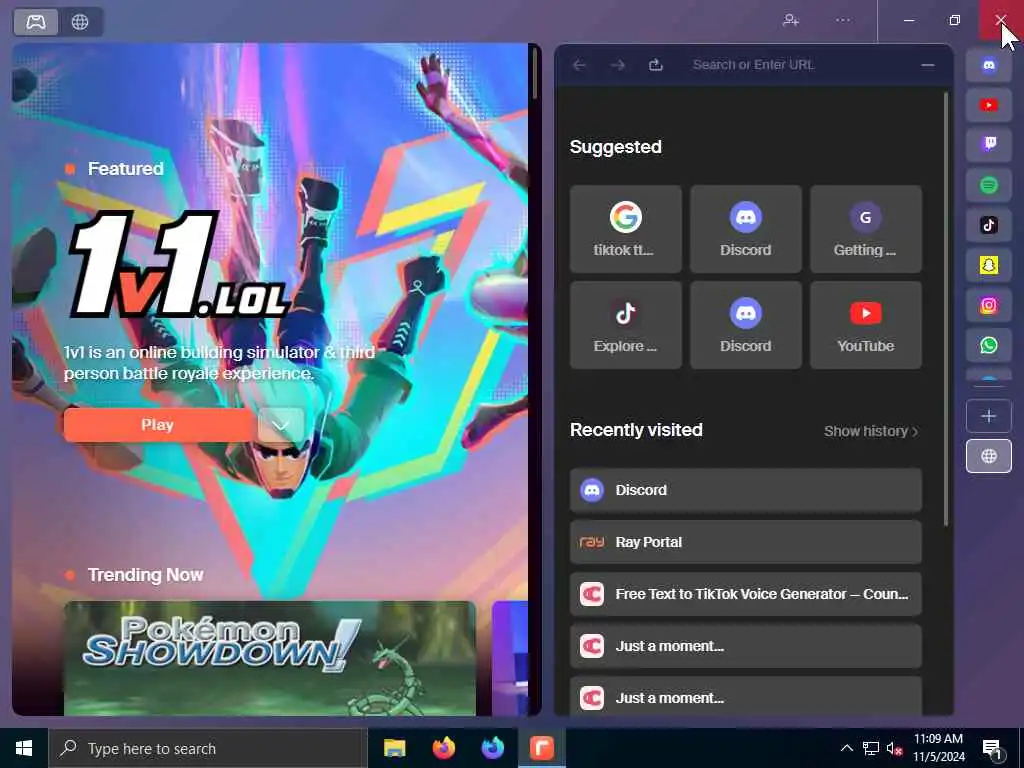Click the browser panel vertical scrollbar
Image resolution: width=1024 pixels, height=768 pixels.
point(946,308)
